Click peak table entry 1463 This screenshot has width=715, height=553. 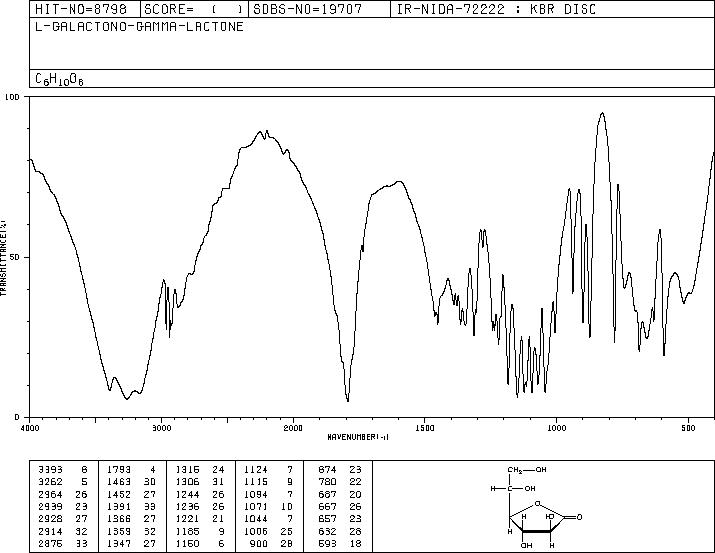pyautogui.click(x=119, y=482)
